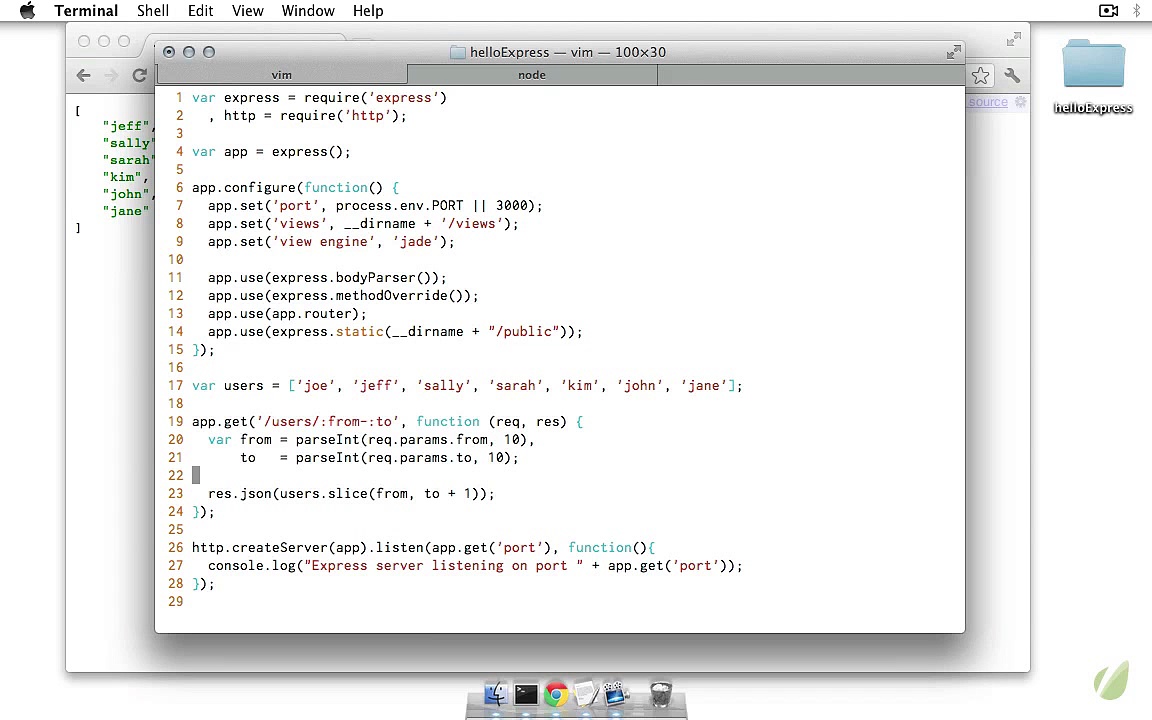Reload the page in Chrome
Screen dimensions: 1152x720
click(139, 75)
